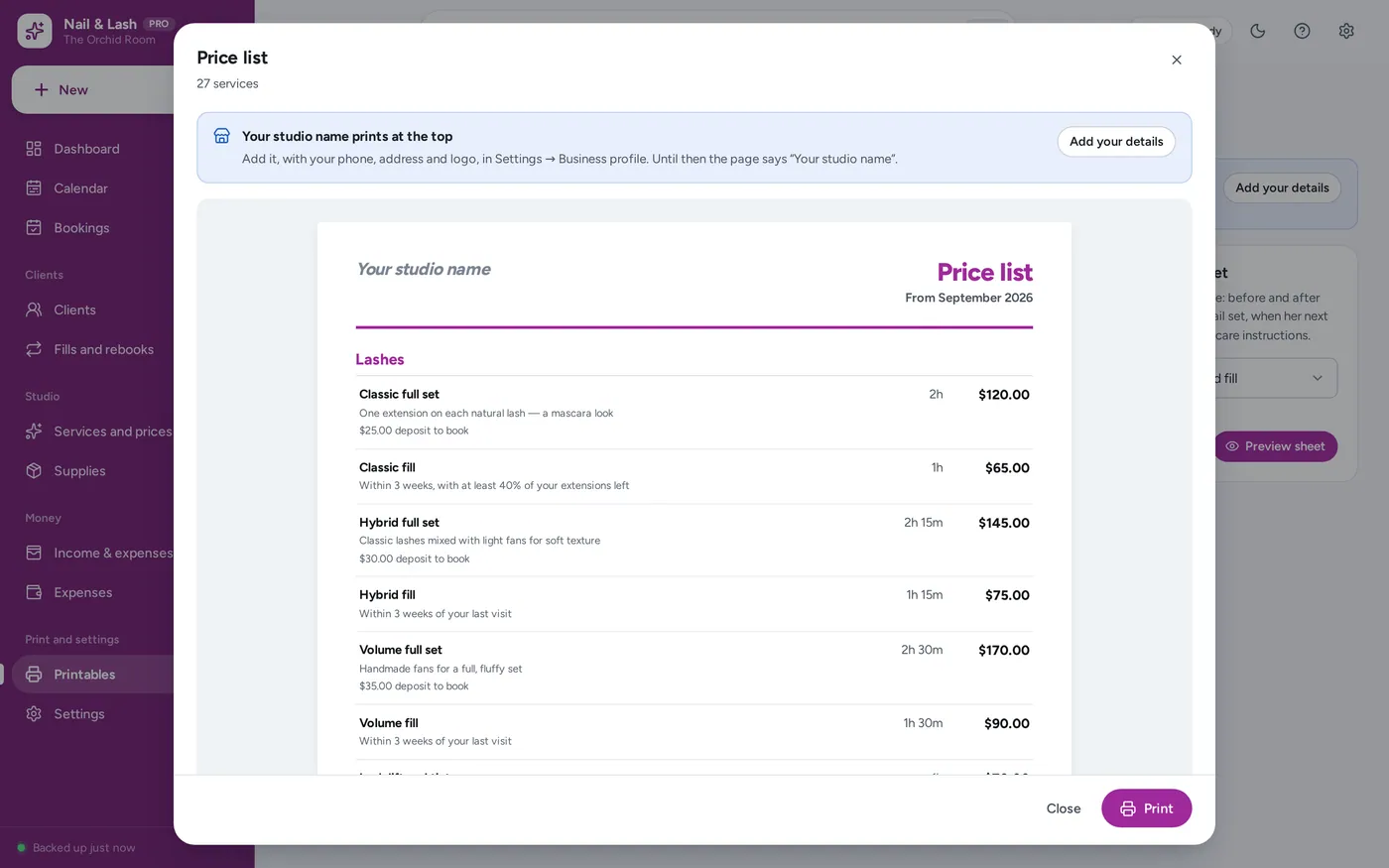Click the Printables printer icon
The image size is (1389, 868).
click(34, 675)
